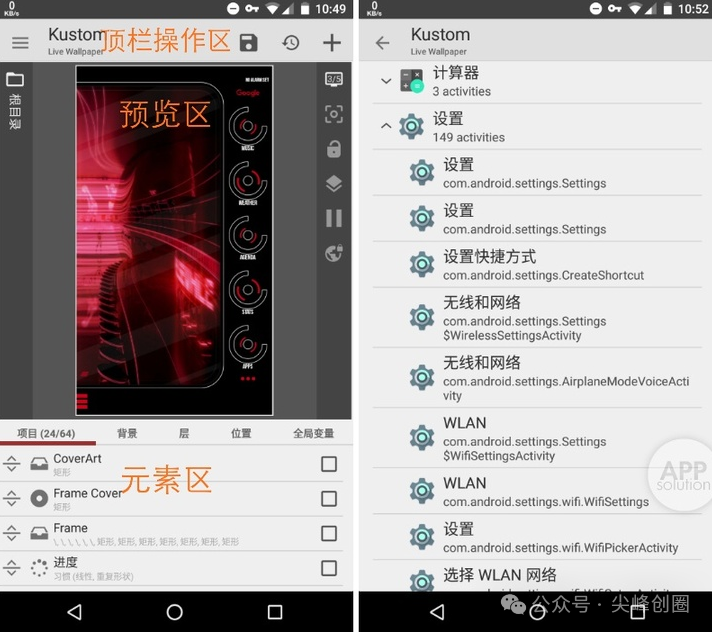Open 进度 item name text
Screen dimensions: 712x632
(x=65, y=563)
